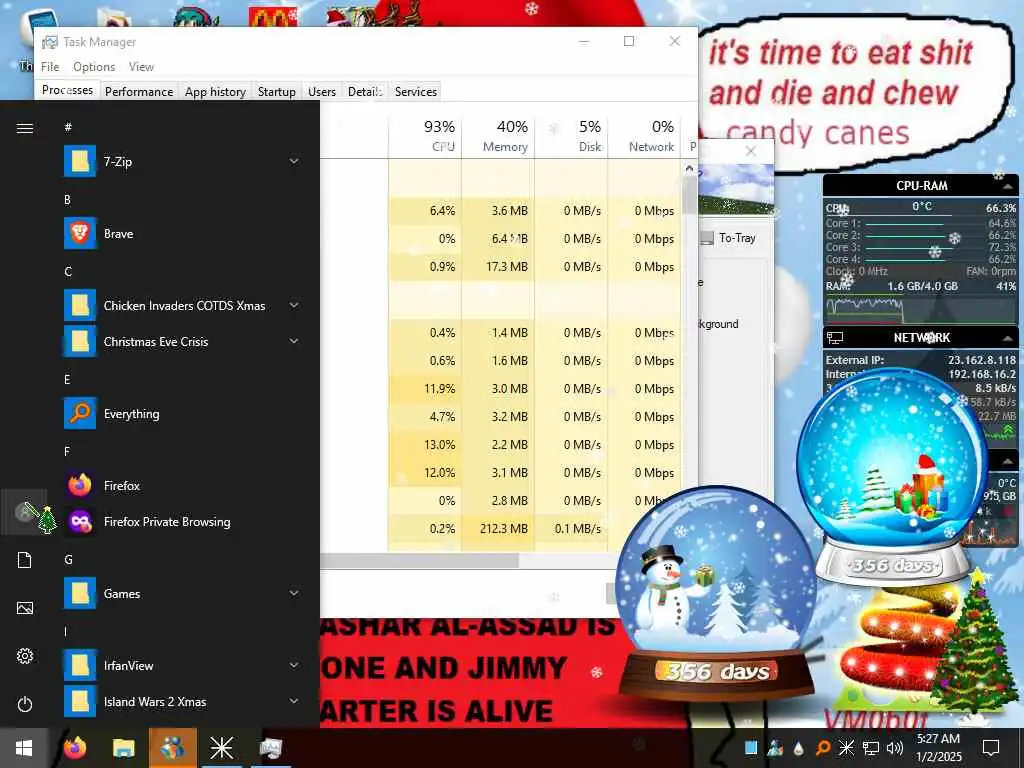
Task: Click RAM usage 1.6 GB/4.0 GB readout
Action: [922, 286]
